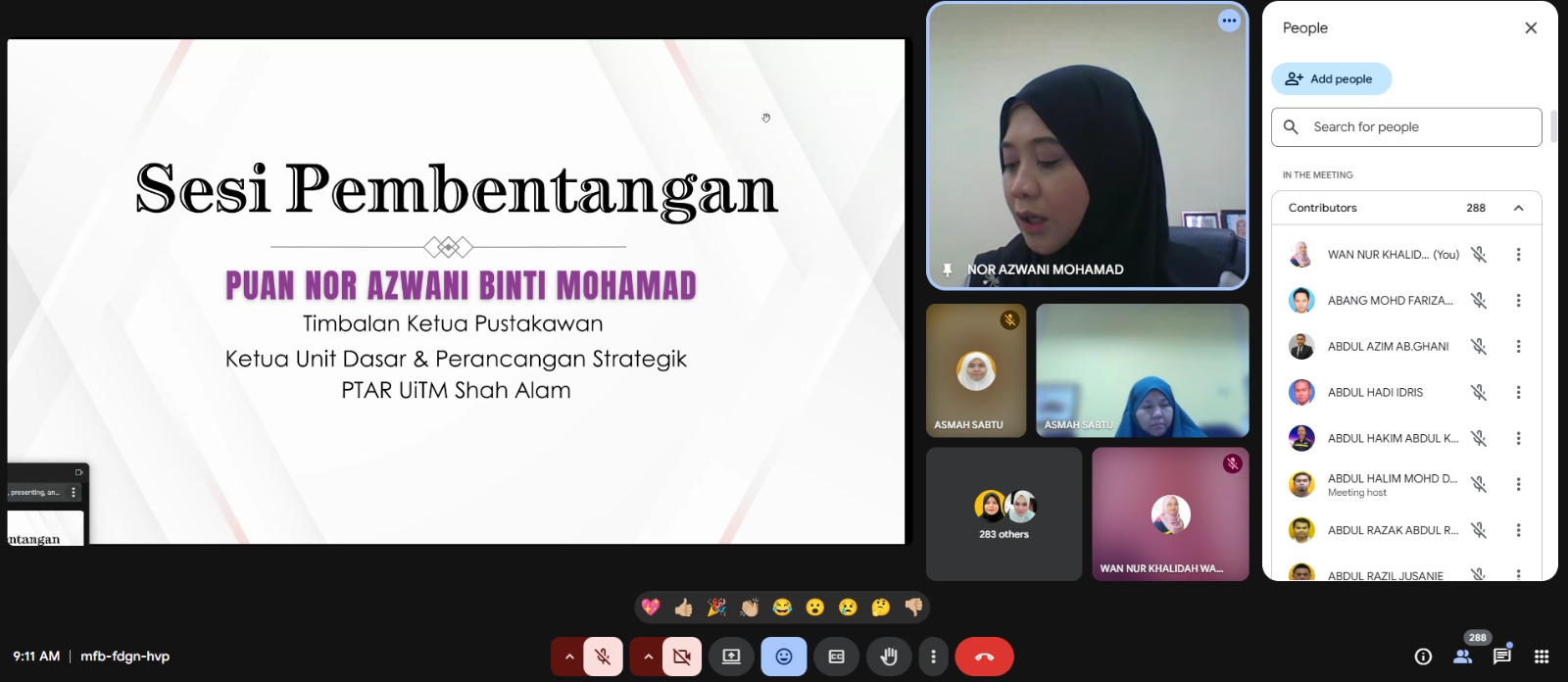Unmute the microphone
Screen dimensions: 1568x682
coord(604,657)
